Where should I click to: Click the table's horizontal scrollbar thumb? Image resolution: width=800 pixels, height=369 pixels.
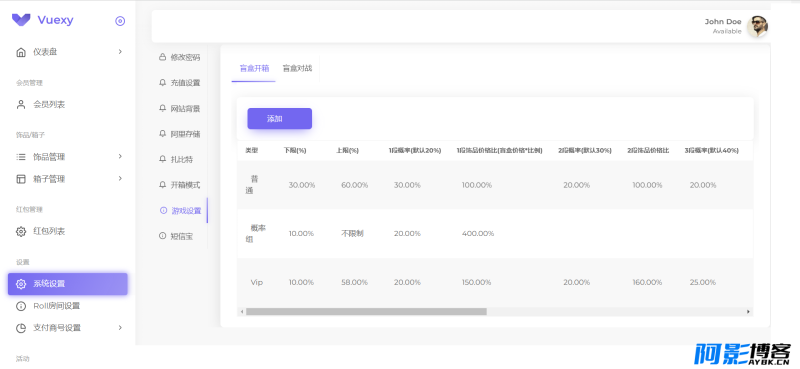pos(366,311)
